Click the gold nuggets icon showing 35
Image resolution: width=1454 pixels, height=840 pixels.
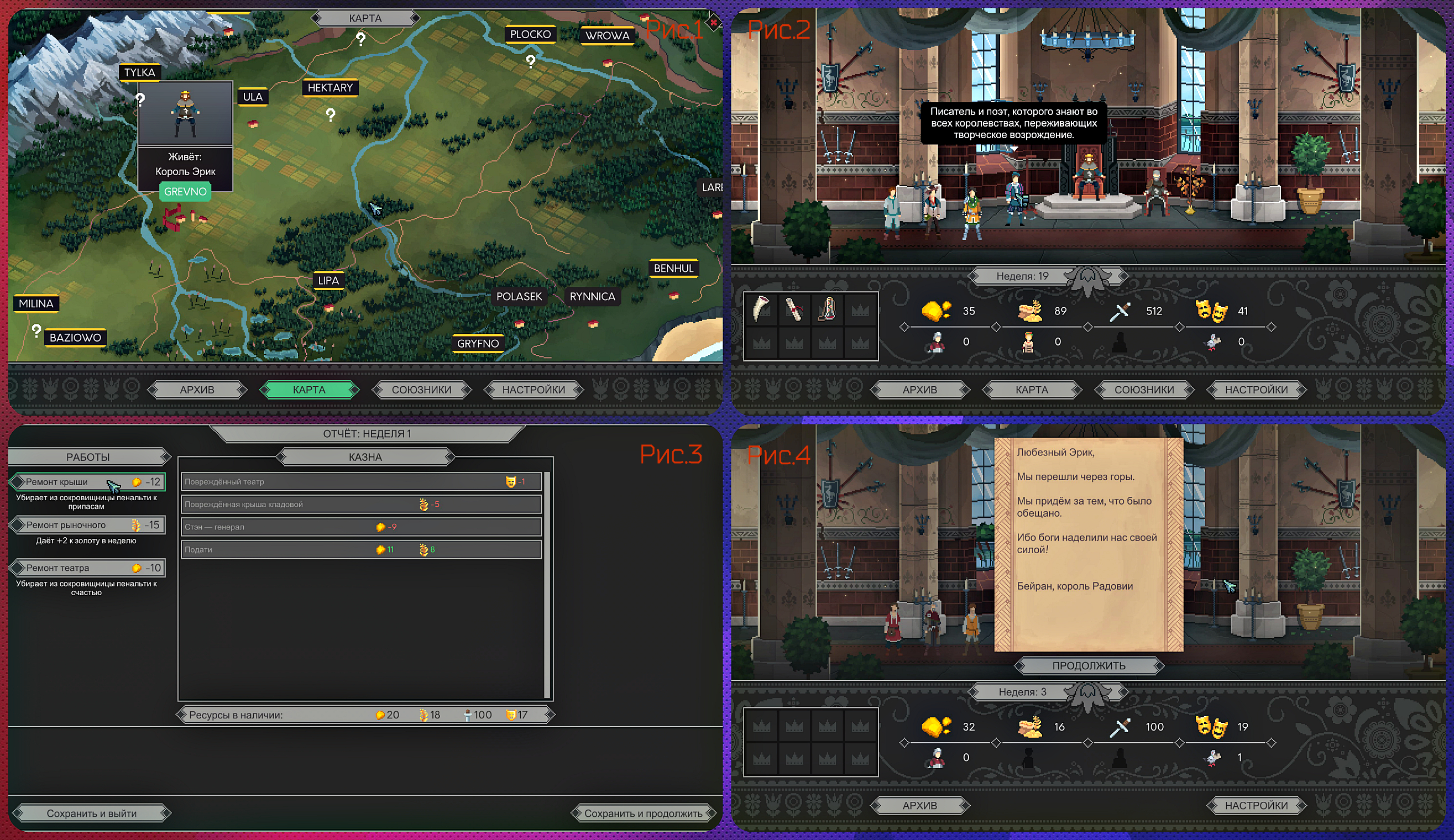(936, 311)
